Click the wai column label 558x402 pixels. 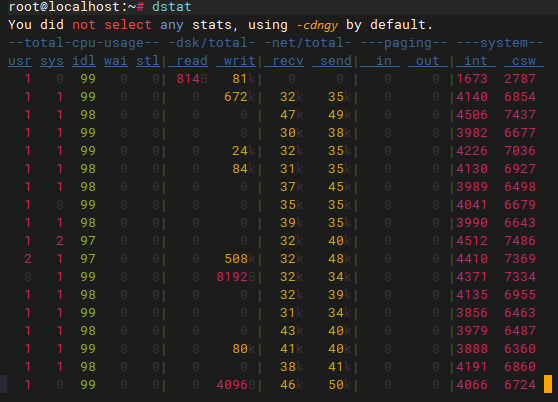(116, 61)
